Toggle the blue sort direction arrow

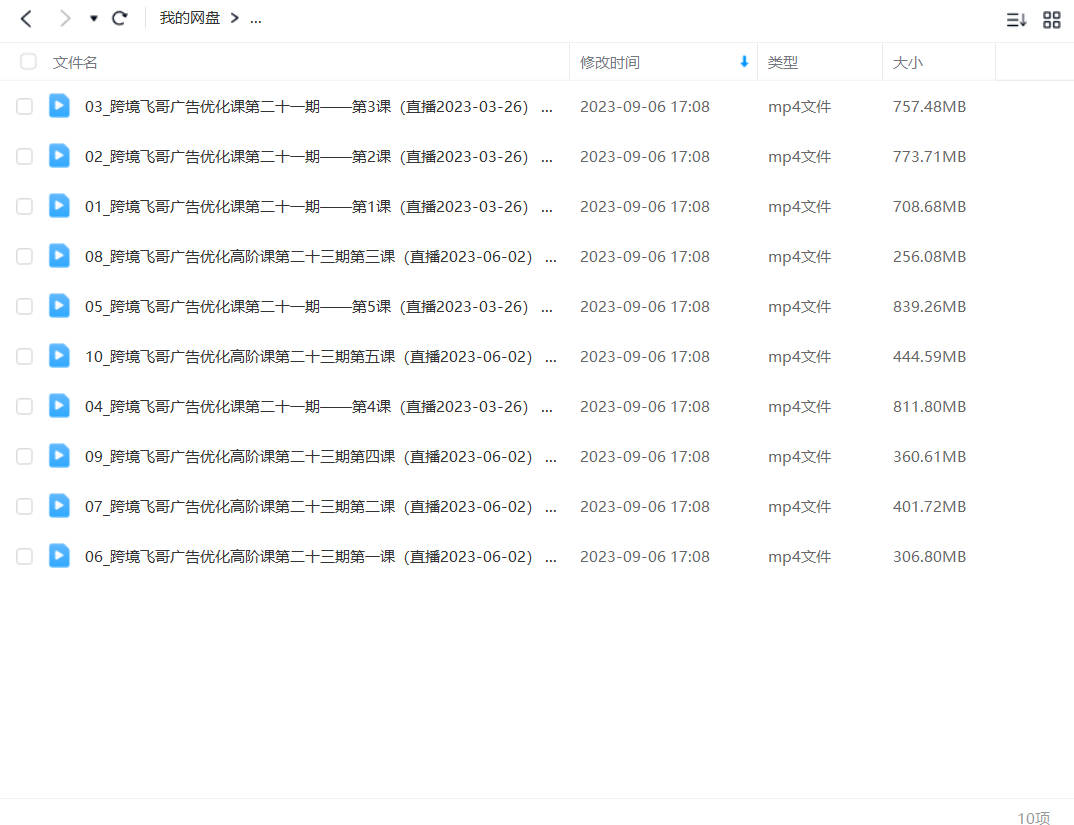pos(744,62)
